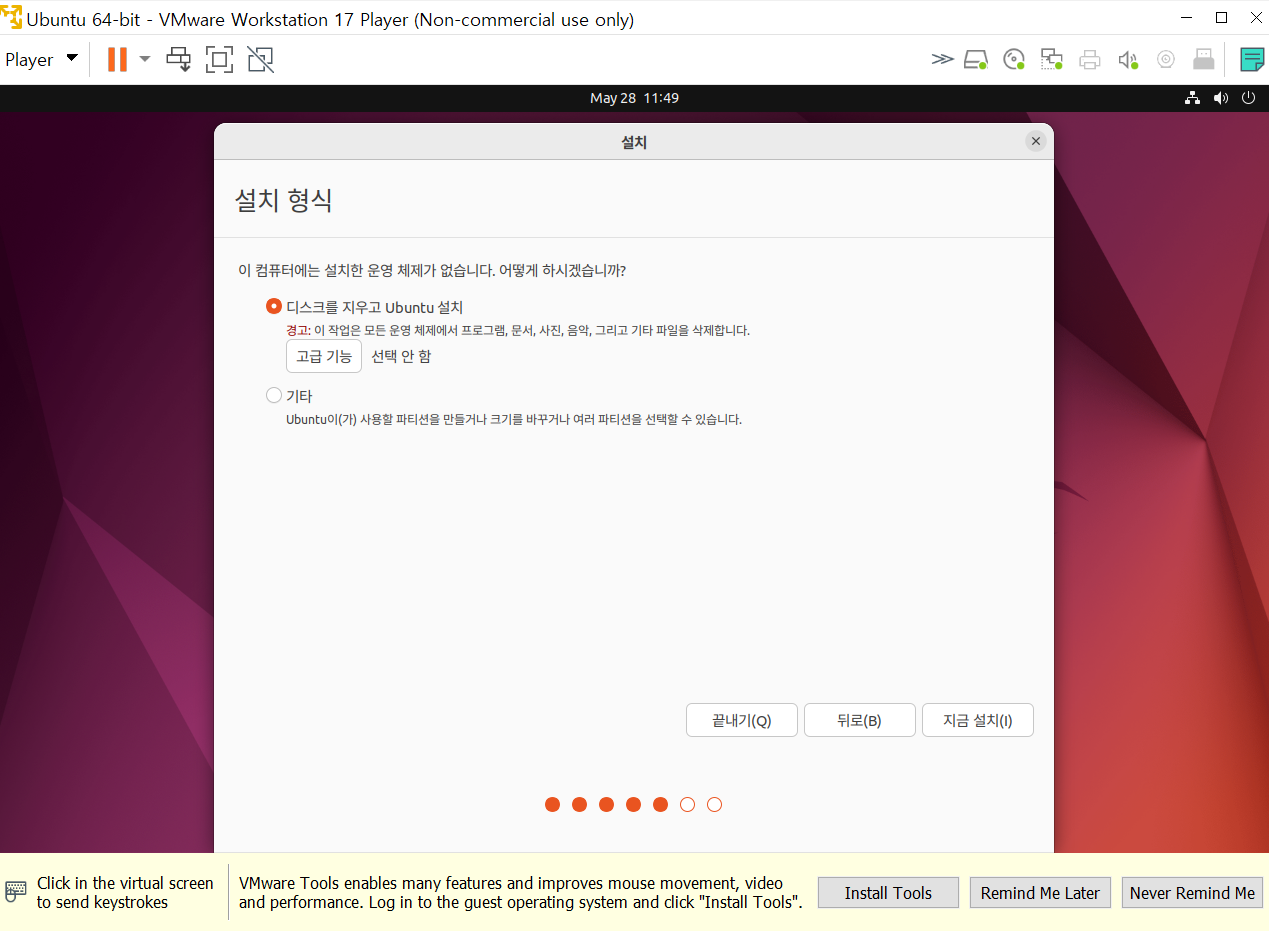This screenshot has width=1269, height=931.
Task: Click the USB device icon
Action: pyautogui.click(x=1204, y=59)
